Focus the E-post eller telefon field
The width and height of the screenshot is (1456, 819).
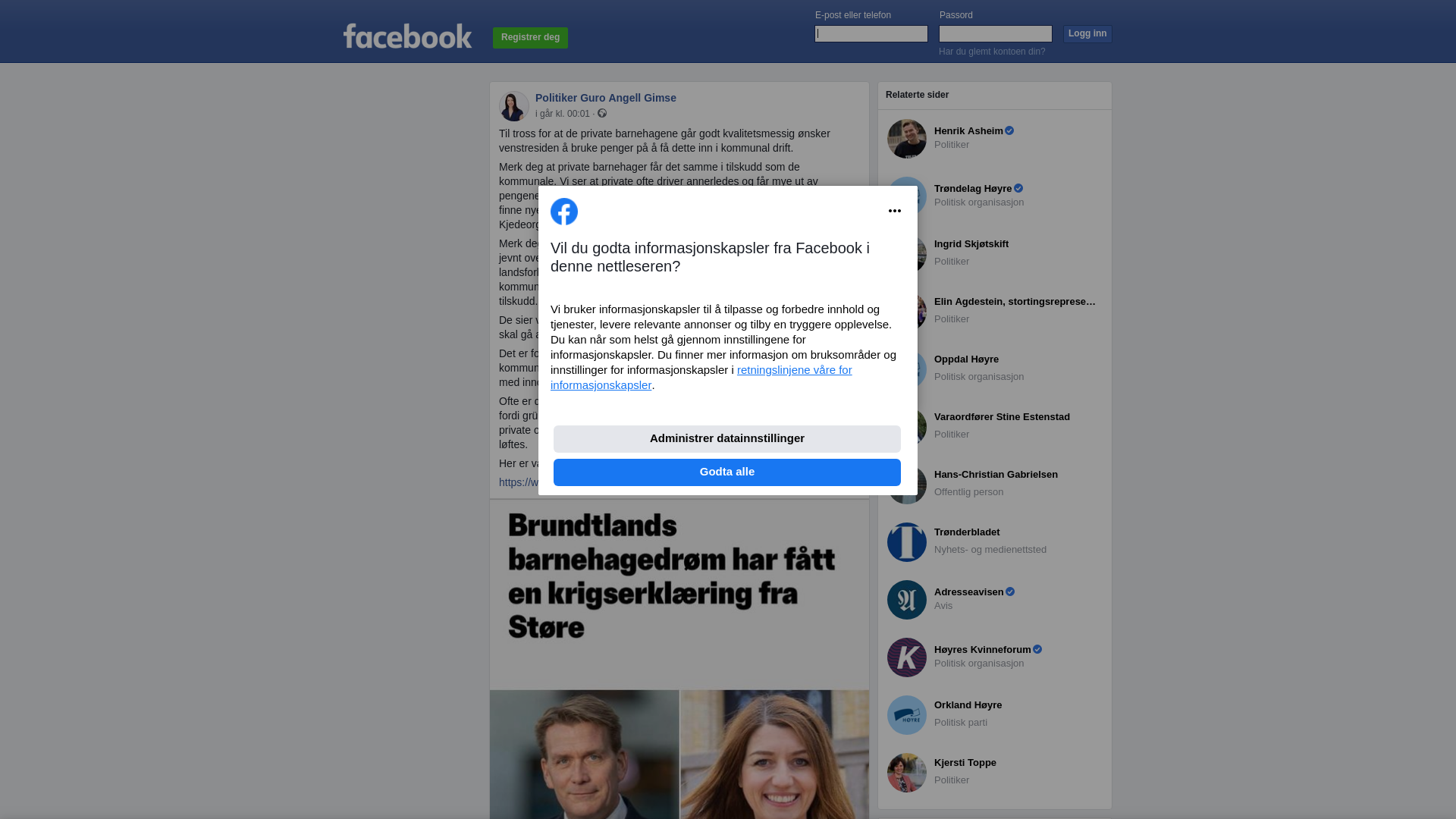click(x=871, y=33)
